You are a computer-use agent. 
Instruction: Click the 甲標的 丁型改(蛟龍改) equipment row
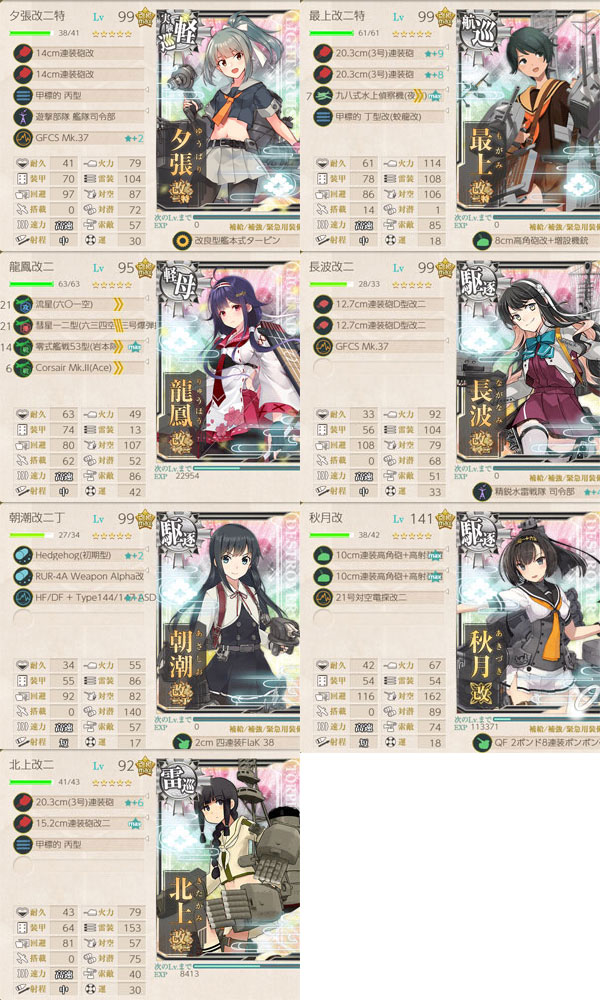point(380,117)
